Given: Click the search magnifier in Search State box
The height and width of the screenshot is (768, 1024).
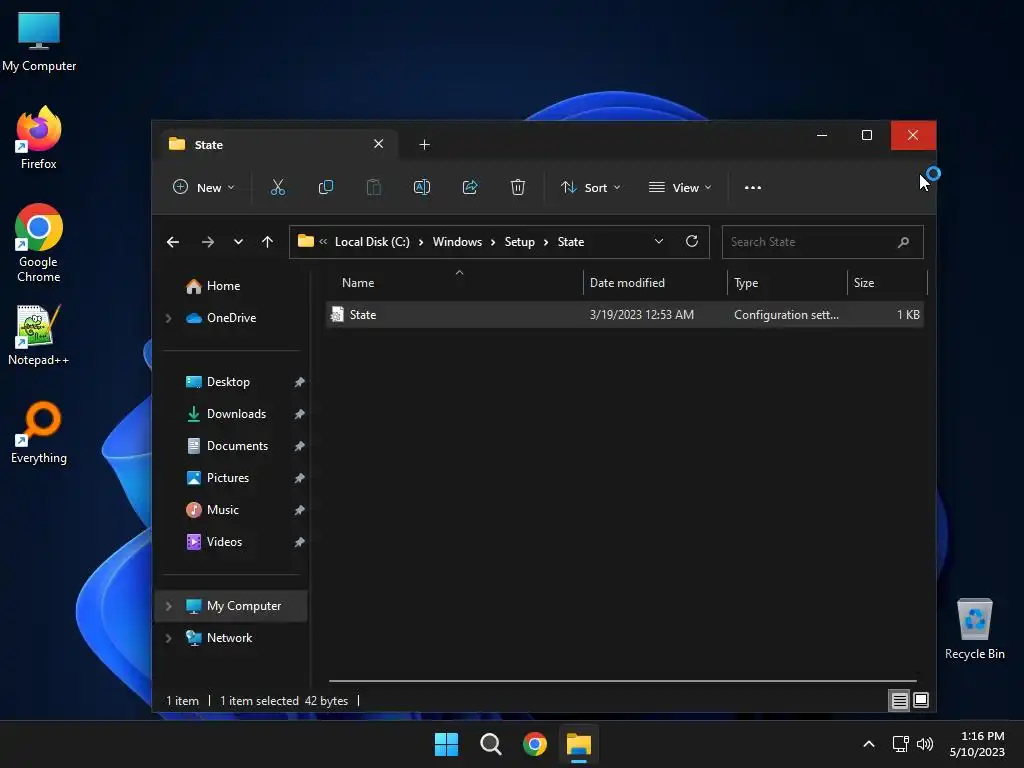Looking at the screenshot, I should pos(903,242).
